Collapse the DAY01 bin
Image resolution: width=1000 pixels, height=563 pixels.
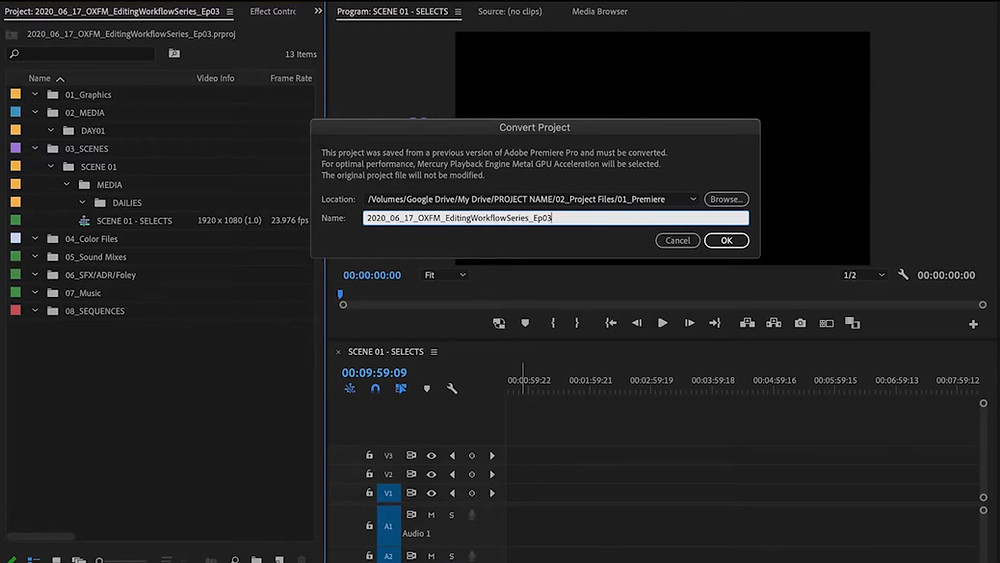51,130
